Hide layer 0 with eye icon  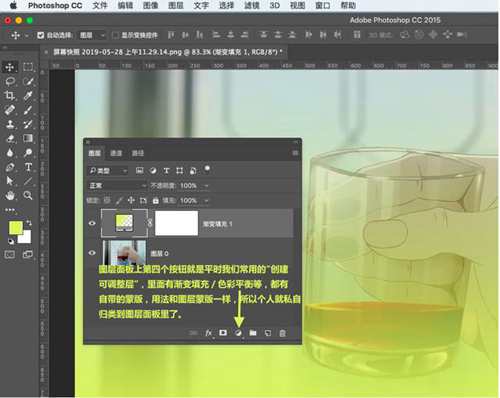click(x=92, y=253)
